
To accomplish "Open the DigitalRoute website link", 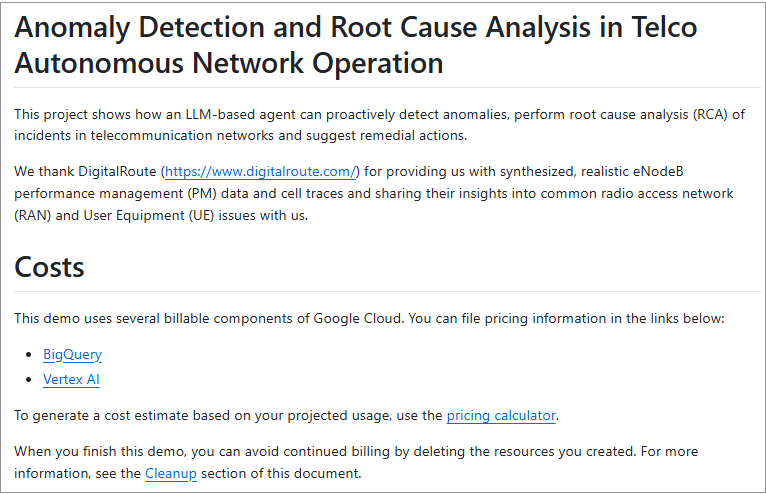I will (x=260, y=172).
